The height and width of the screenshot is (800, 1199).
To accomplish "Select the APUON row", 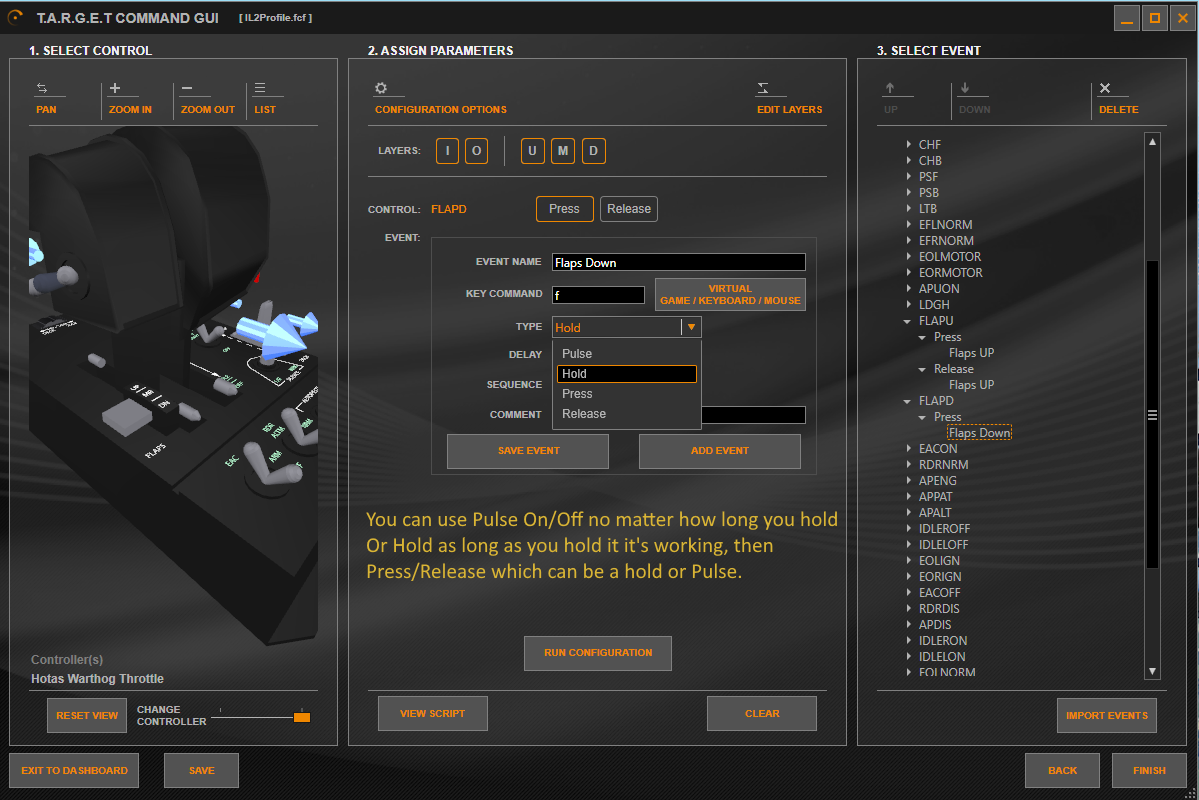I will pyautogui.click(x=939, y=288).
